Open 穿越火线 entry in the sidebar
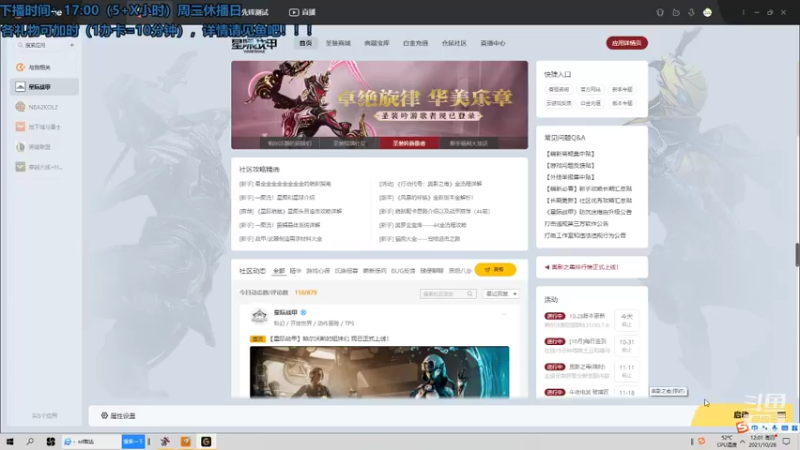Screen dimensions: 800x450 click(44, 167)
